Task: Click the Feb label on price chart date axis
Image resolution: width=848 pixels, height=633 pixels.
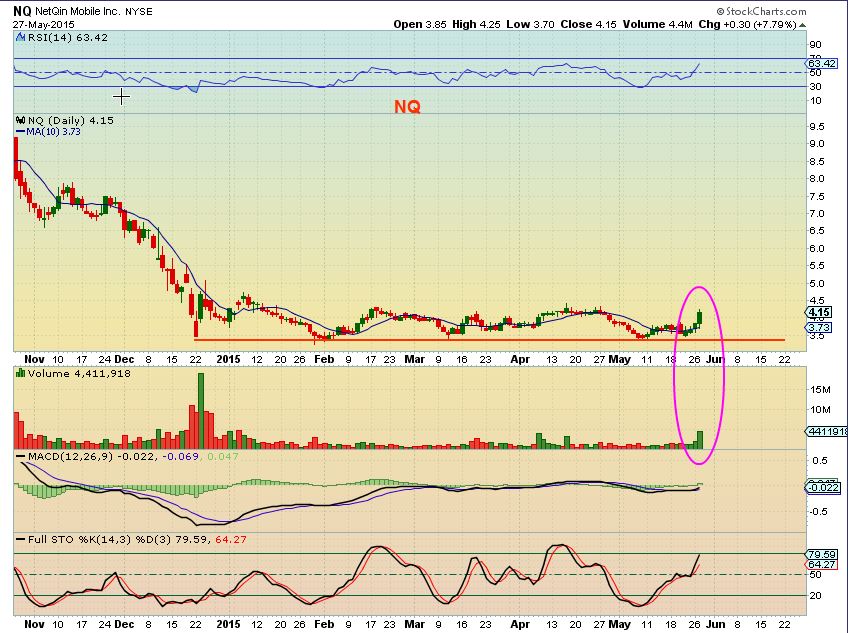Action: [324, 359]
